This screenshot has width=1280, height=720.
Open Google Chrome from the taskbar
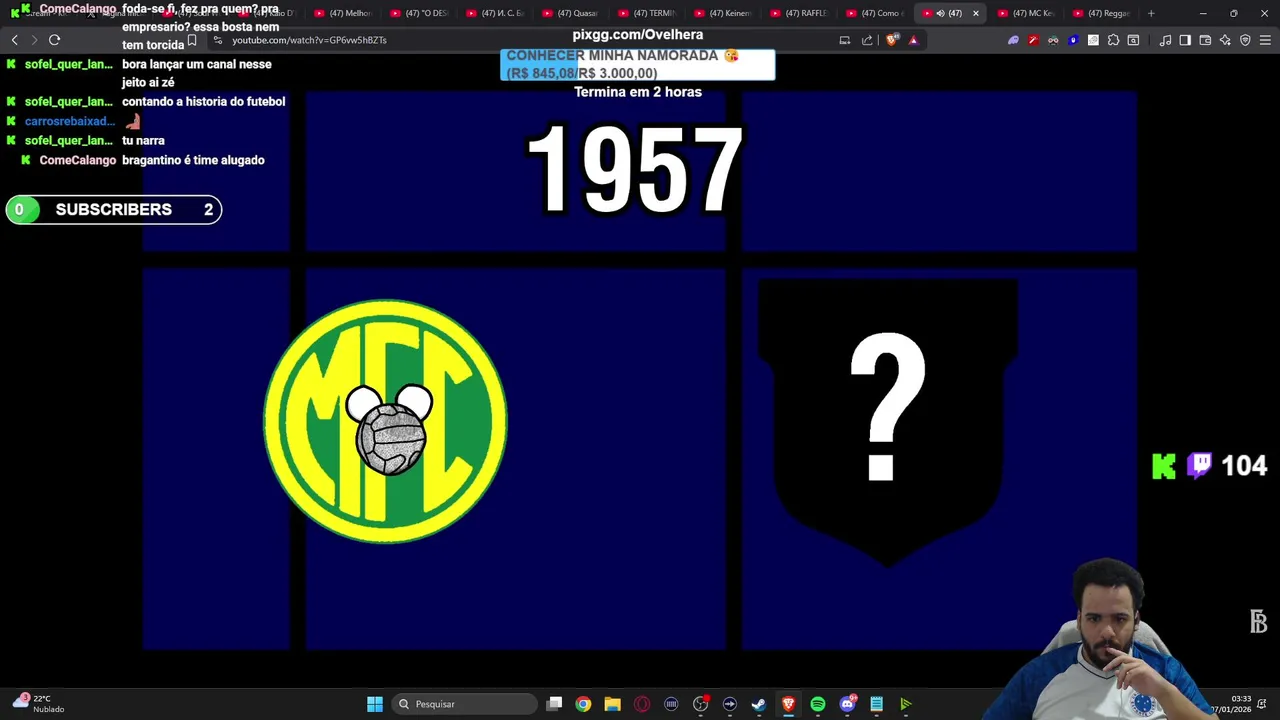tap(583, 704)
